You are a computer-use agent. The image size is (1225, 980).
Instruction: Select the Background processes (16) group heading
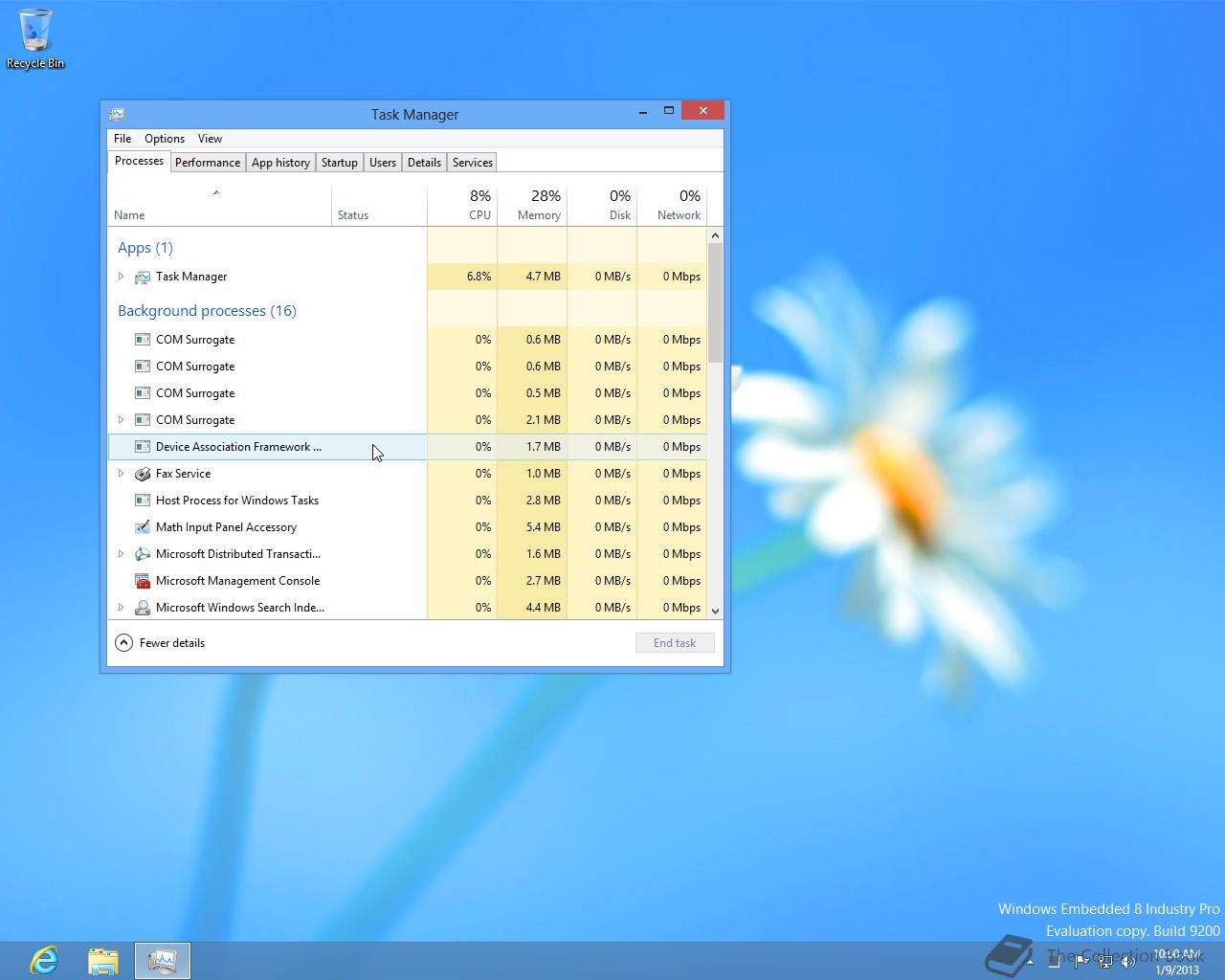207,311
